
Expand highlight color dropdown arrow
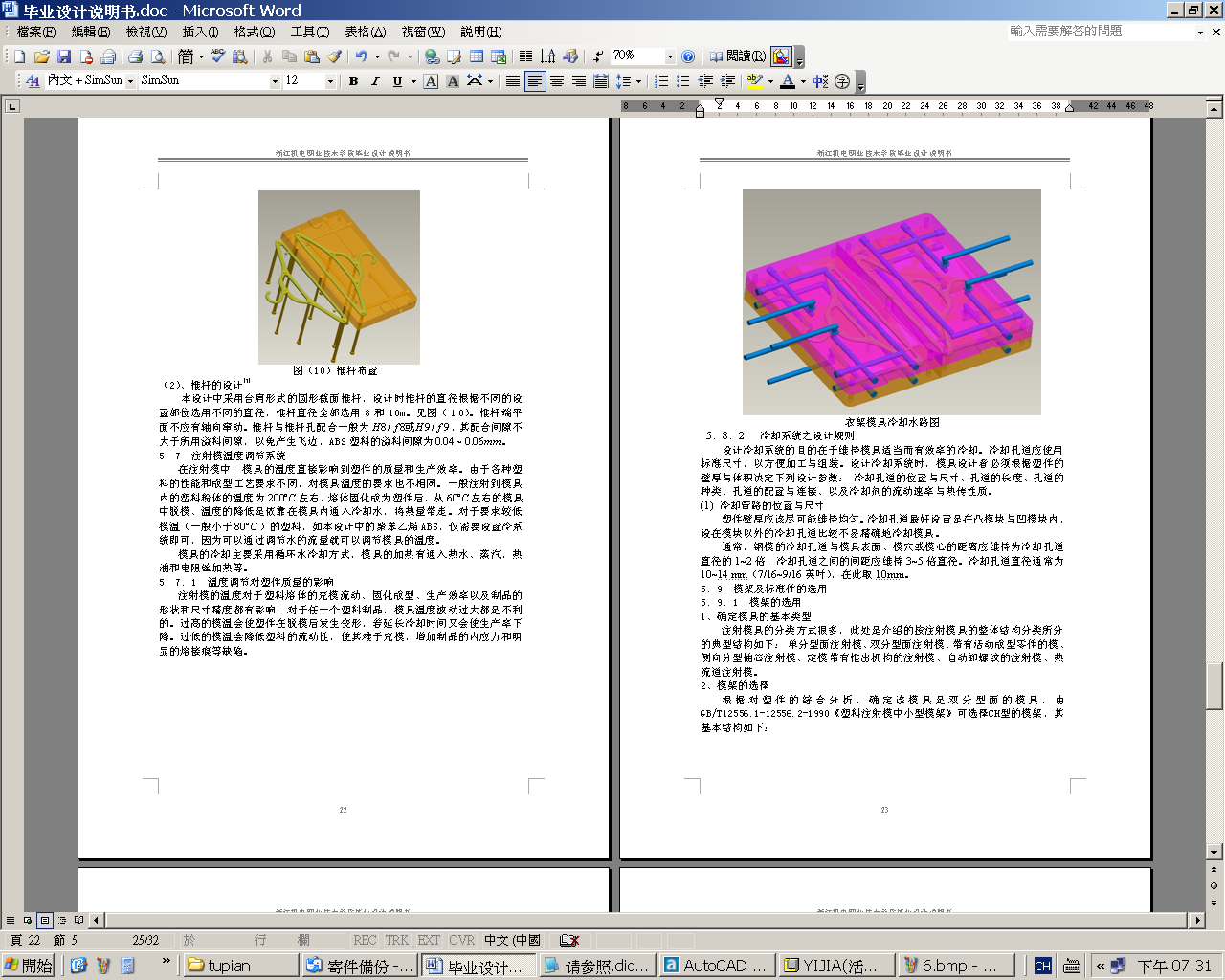[769, 81]
